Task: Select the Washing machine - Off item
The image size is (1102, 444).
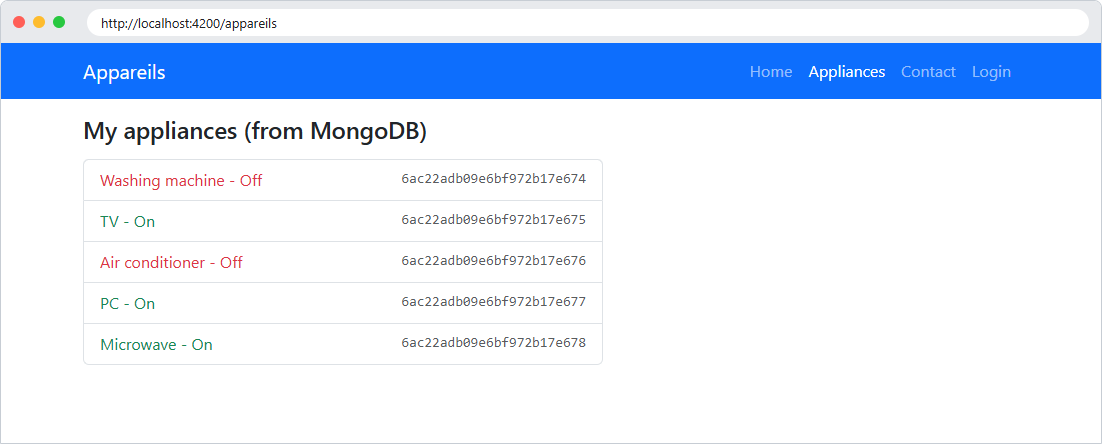Action: [x=343, y=181]
